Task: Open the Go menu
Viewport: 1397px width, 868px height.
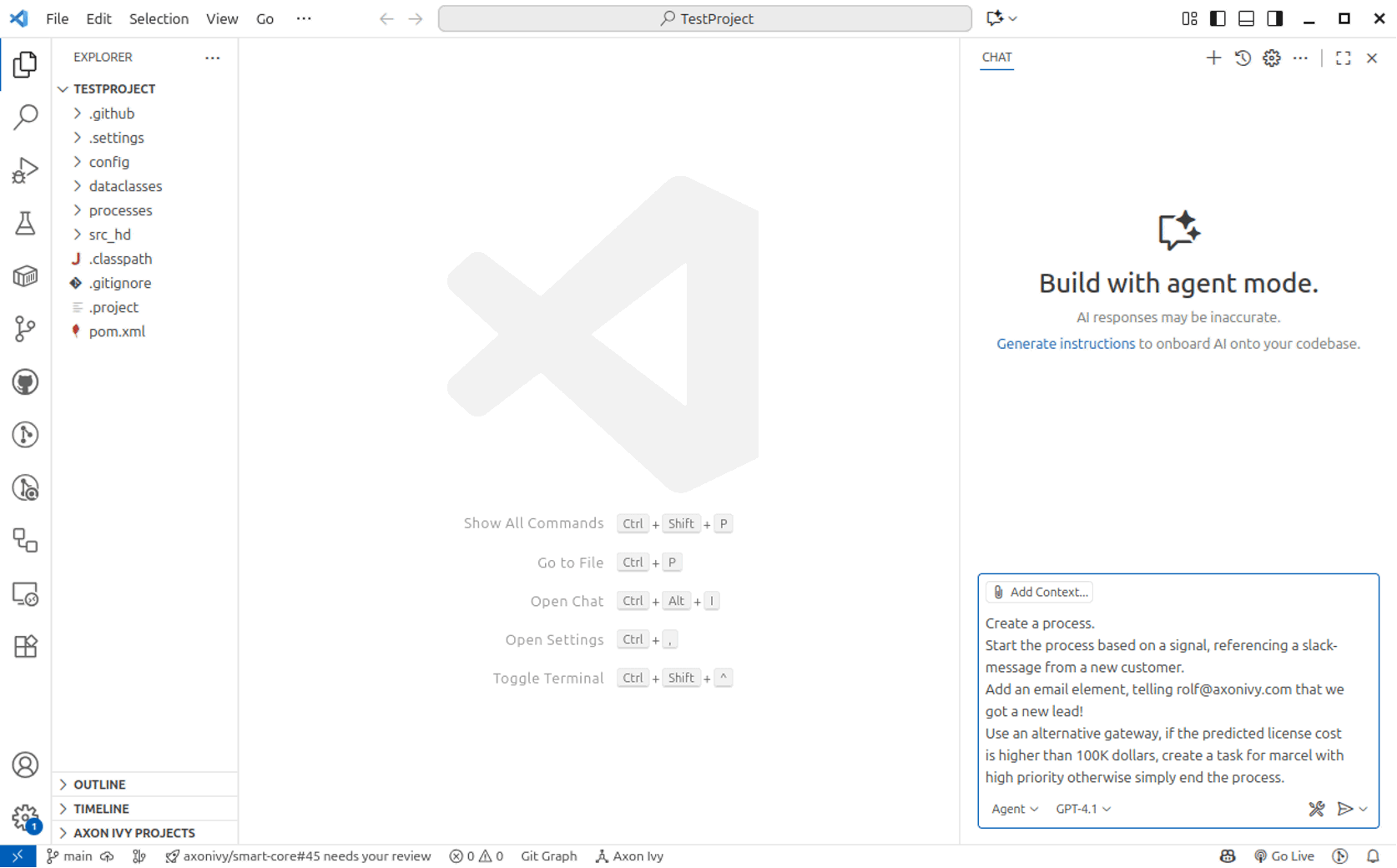Action: (265, 18)
